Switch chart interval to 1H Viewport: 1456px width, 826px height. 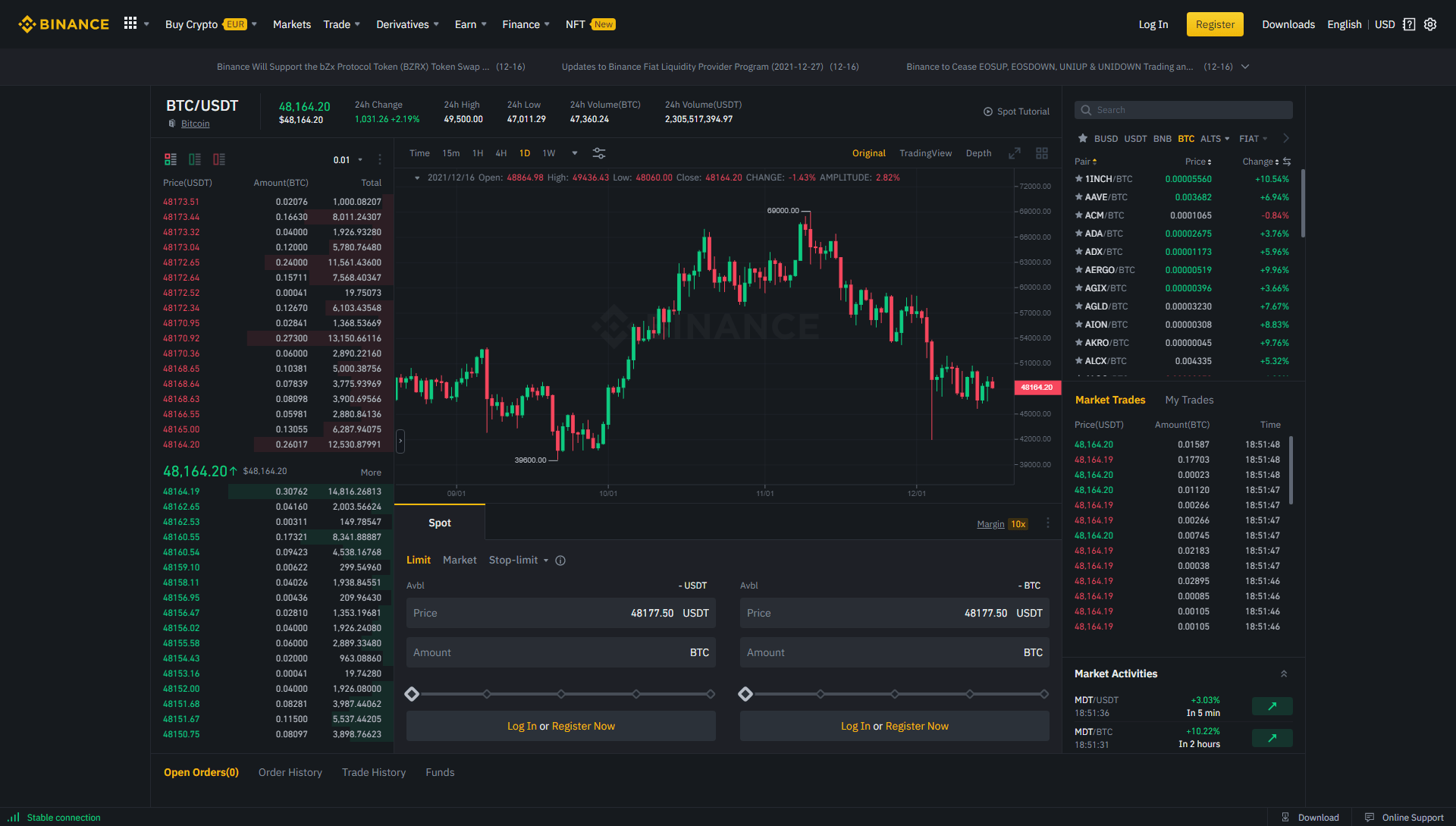(x=478, y=153)
